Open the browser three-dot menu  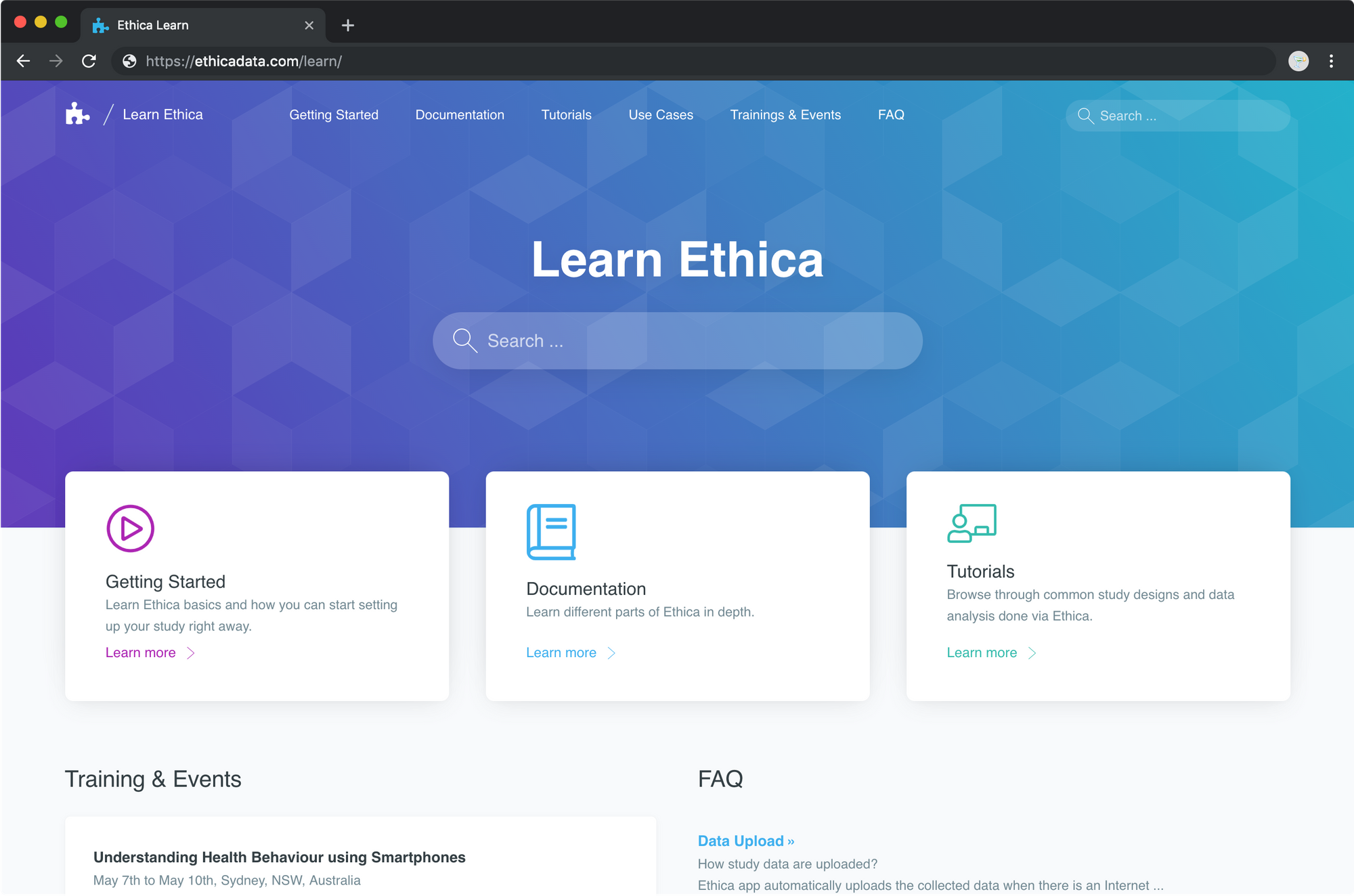[1331, 62]
